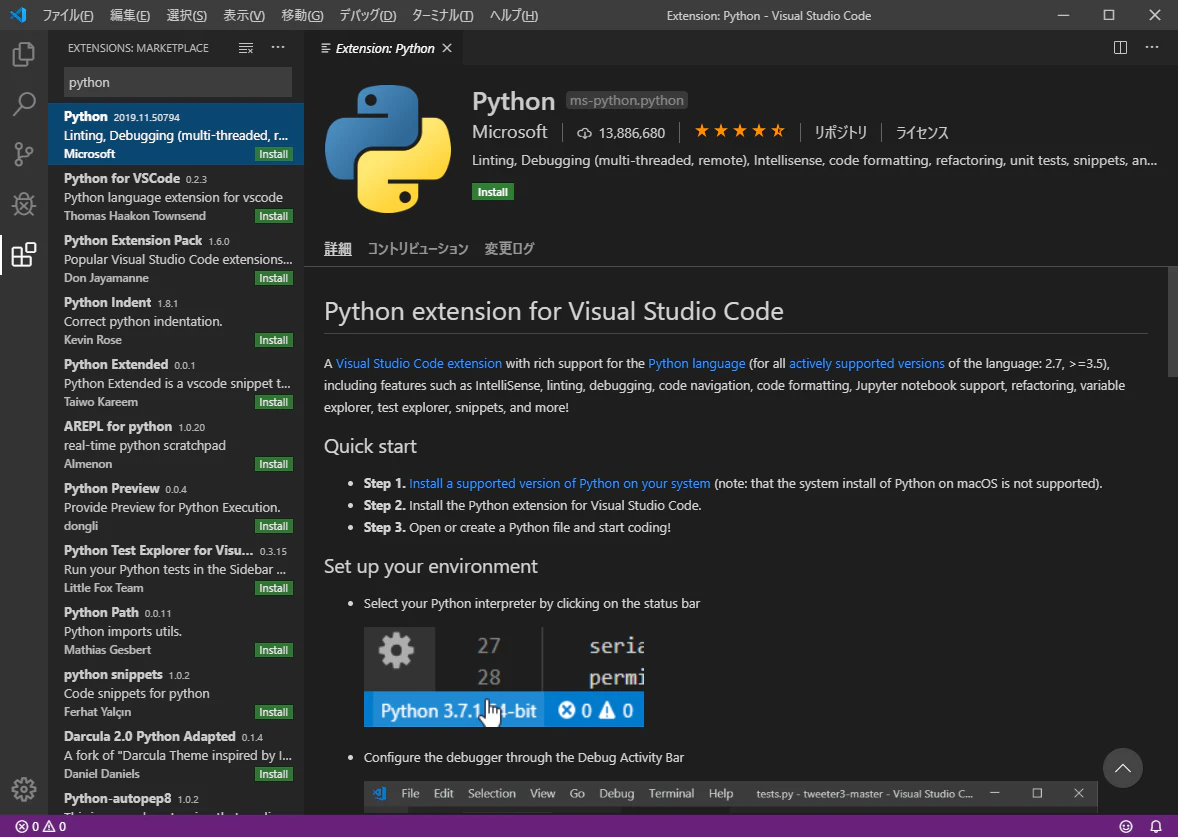Click the five-star rating of Python extension
Viewport: 1178px width, 837px height.
pos(739,131)
